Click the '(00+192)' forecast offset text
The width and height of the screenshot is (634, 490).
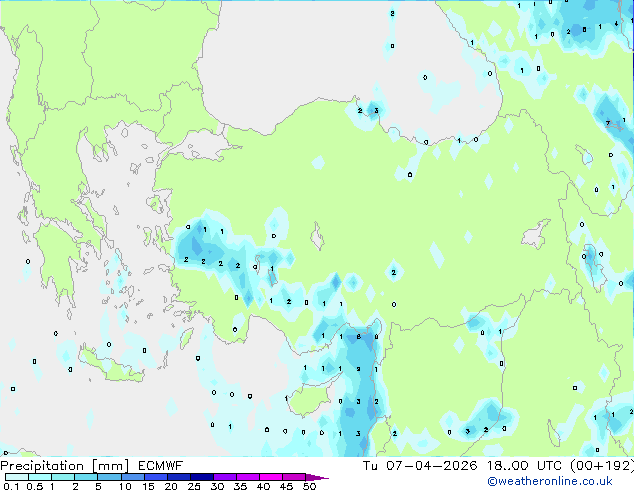(602, 466)
